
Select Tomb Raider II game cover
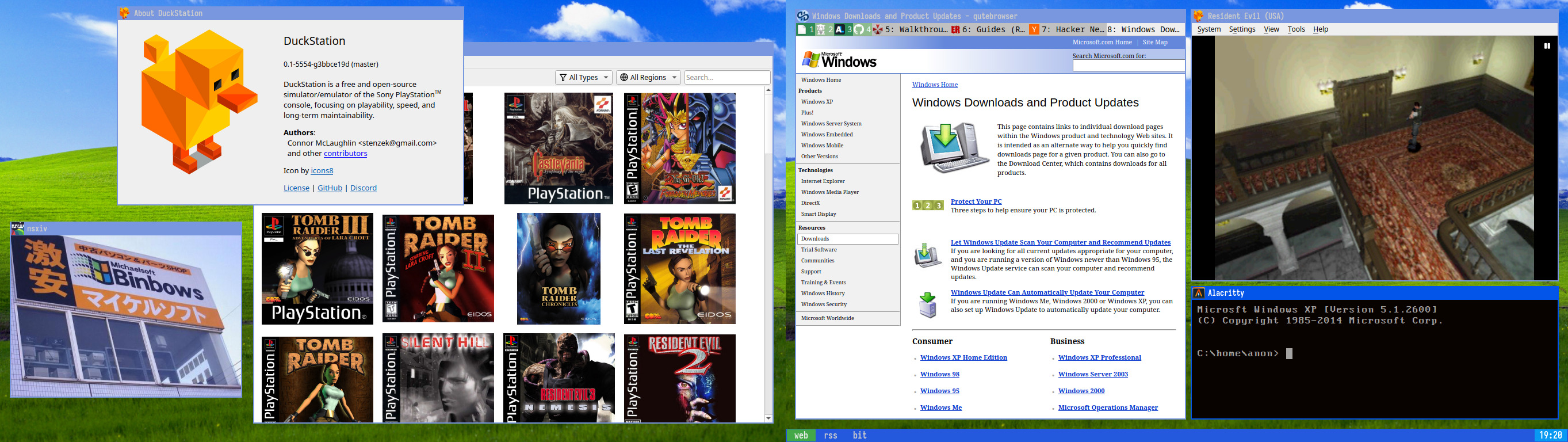click(x=438, y=269)
